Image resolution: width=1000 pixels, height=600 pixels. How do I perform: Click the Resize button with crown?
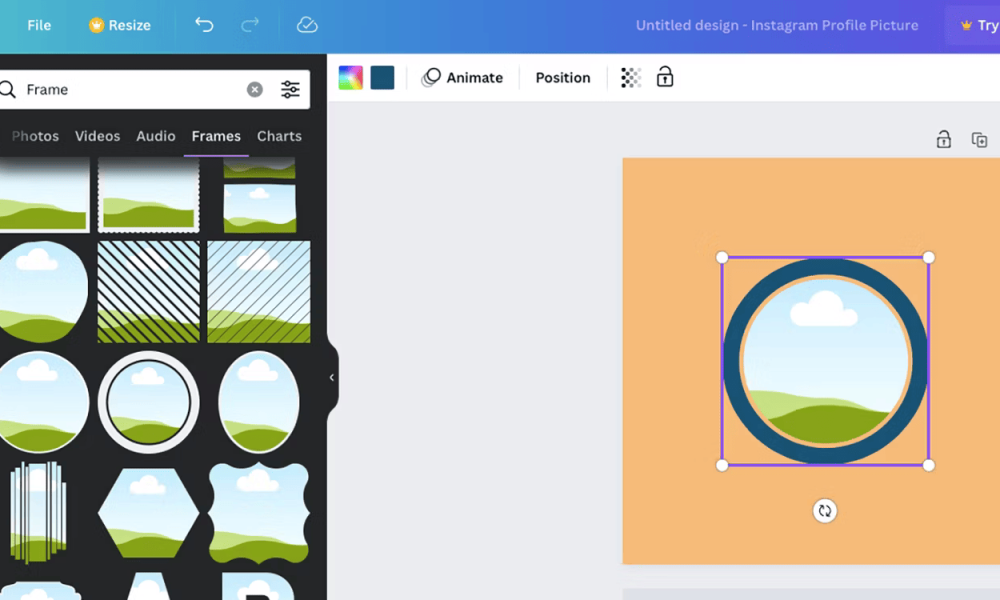click(x=120, y=26)
